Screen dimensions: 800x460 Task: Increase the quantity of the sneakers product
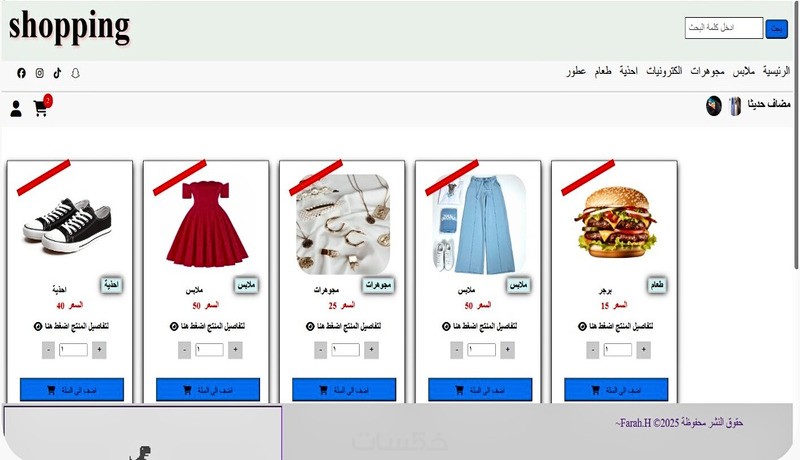click(x=99, y=350)
